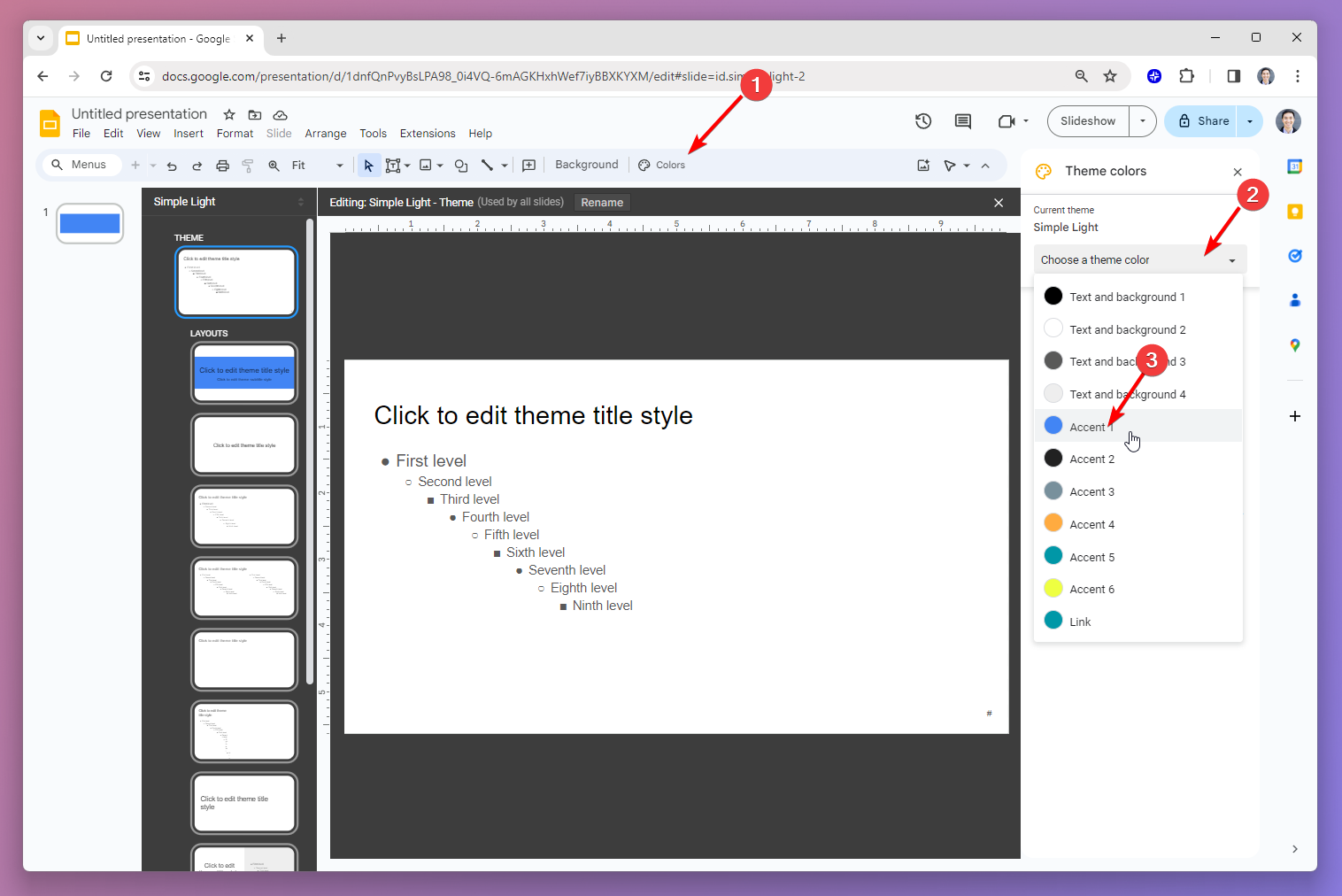The height and width of the screenshot is (896, 1342).
Task: Choose the Select cursor tool
Action: [x=369, y=166]
